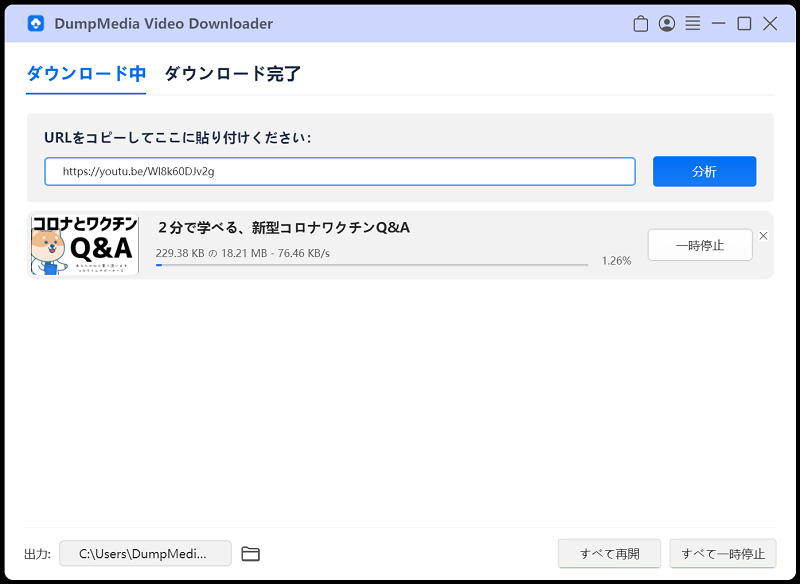Open the hamburger menu icon
Viewport: 800px width, 584px height.
pos(692,23)
